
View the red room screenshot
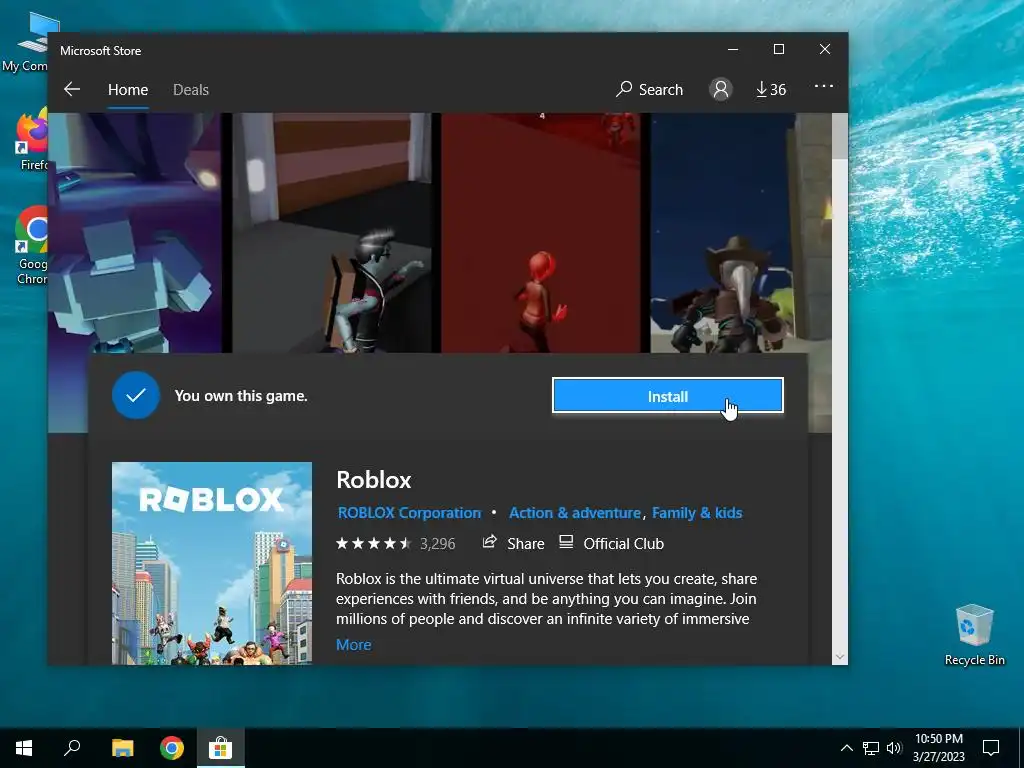tap(541, 233)
